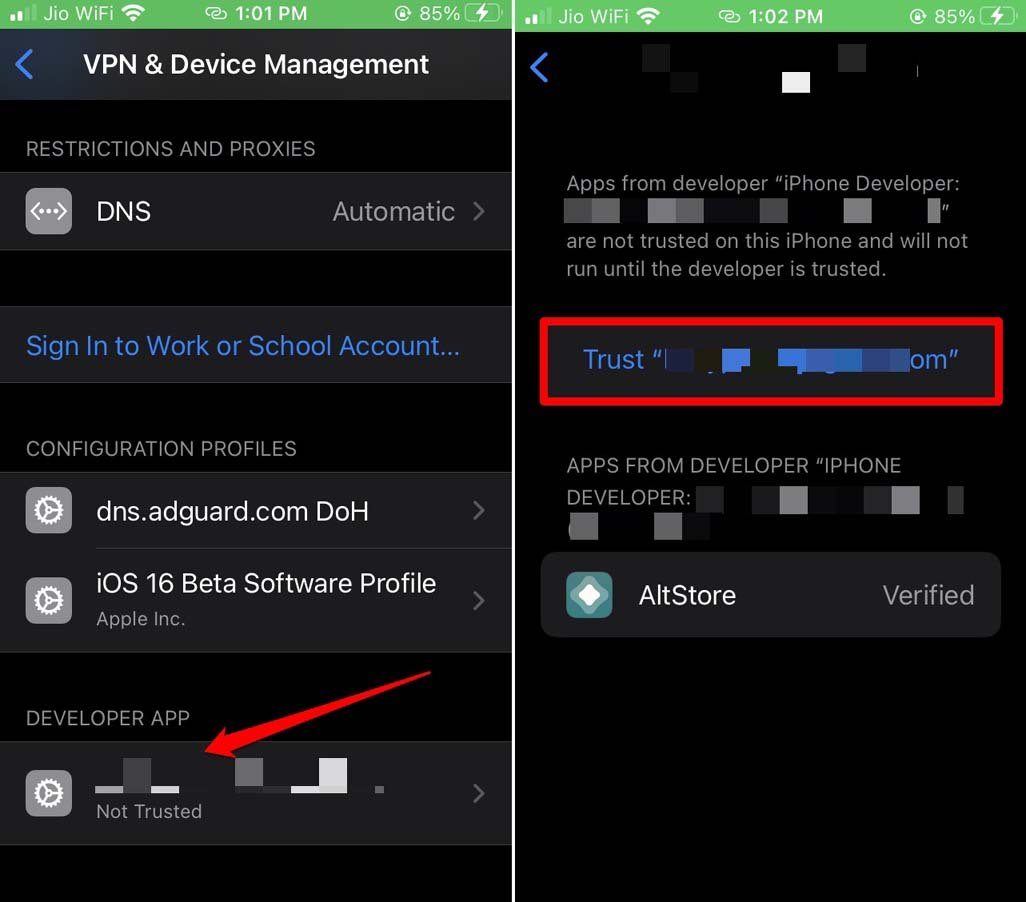Image resolution: width=1026 pixels, height=902 pixels.
Task: Tap VPN & Device Management title
Action: pos(256,64)
